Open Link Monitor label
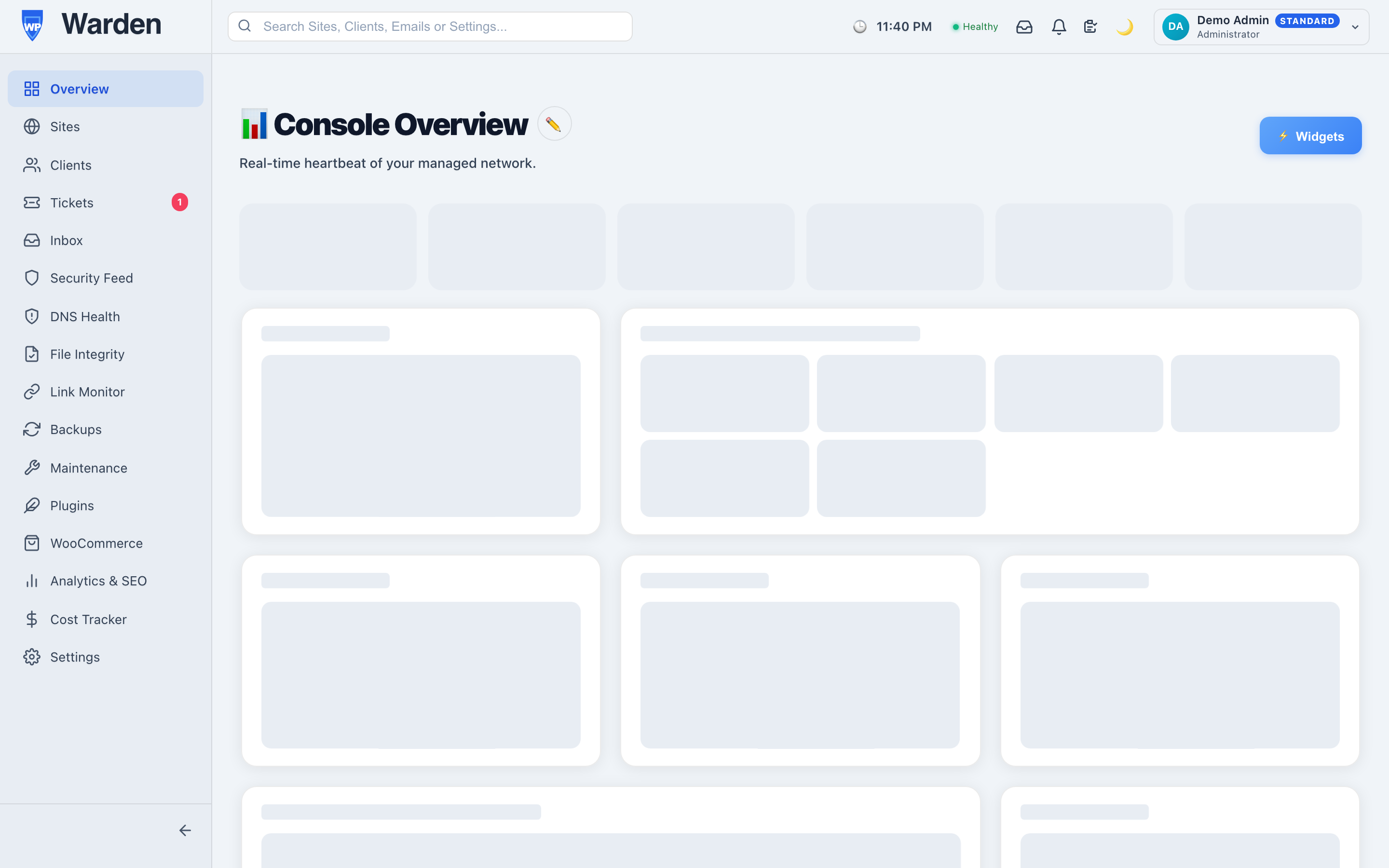1389x868 pixels. pyautogui.click(x=87, y=392)
